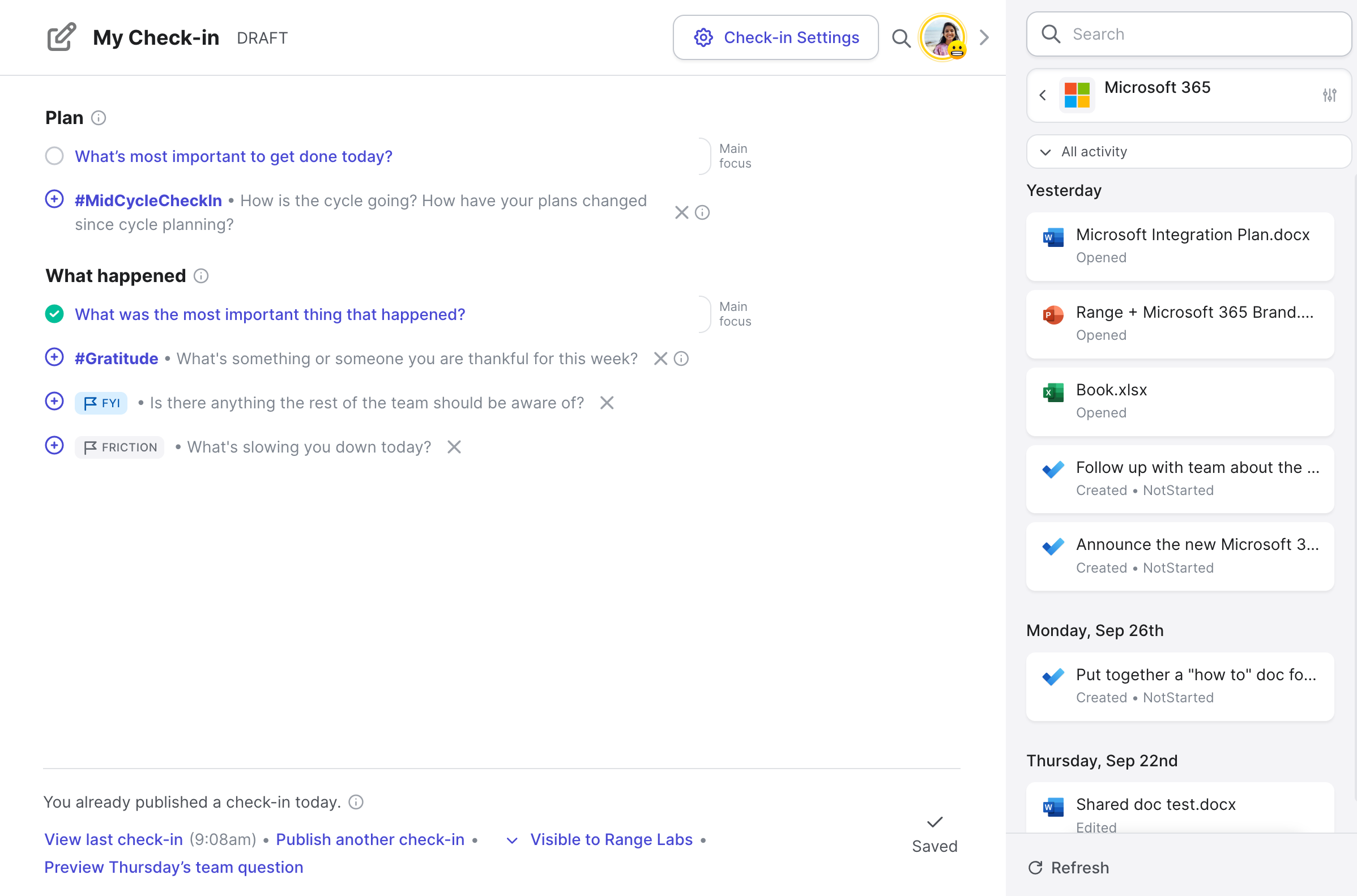Add FRICTION prompt with plus icon

point(54,445)
